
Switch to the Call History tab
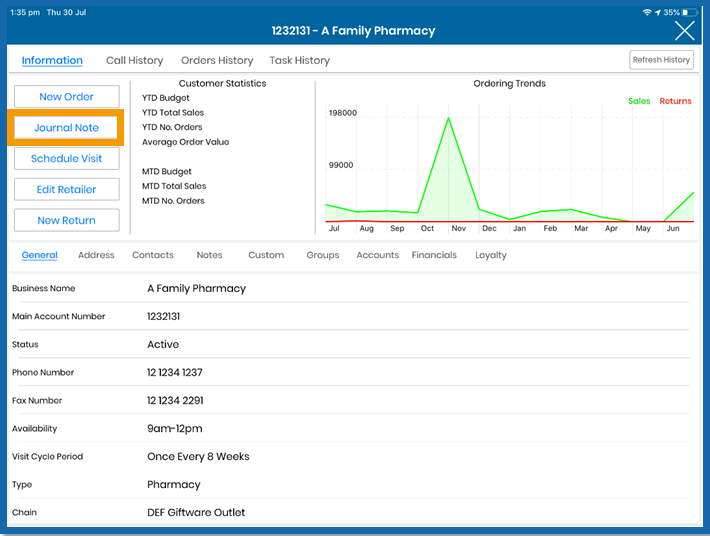click(134, 60)
